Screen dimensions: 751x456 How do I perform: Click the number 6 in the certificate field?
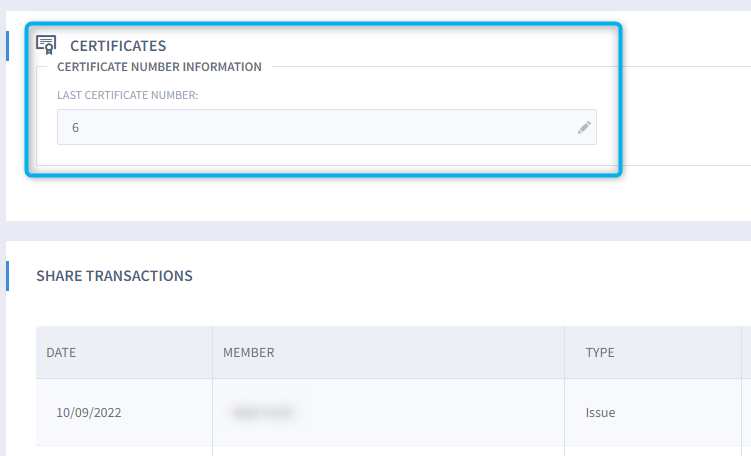pos(75,127)
